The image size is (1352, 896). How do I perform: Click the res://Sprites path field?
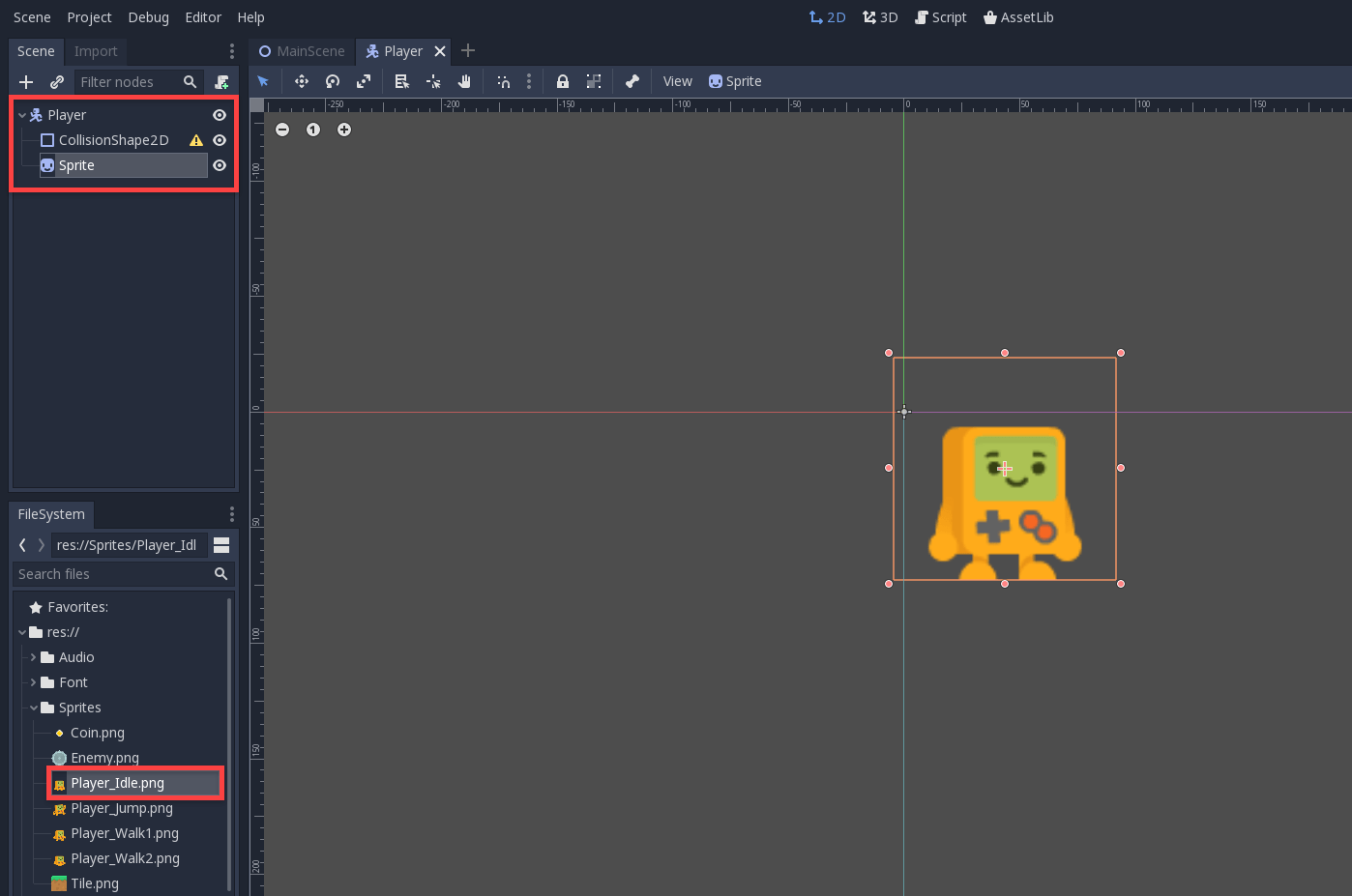pos(130,545)
